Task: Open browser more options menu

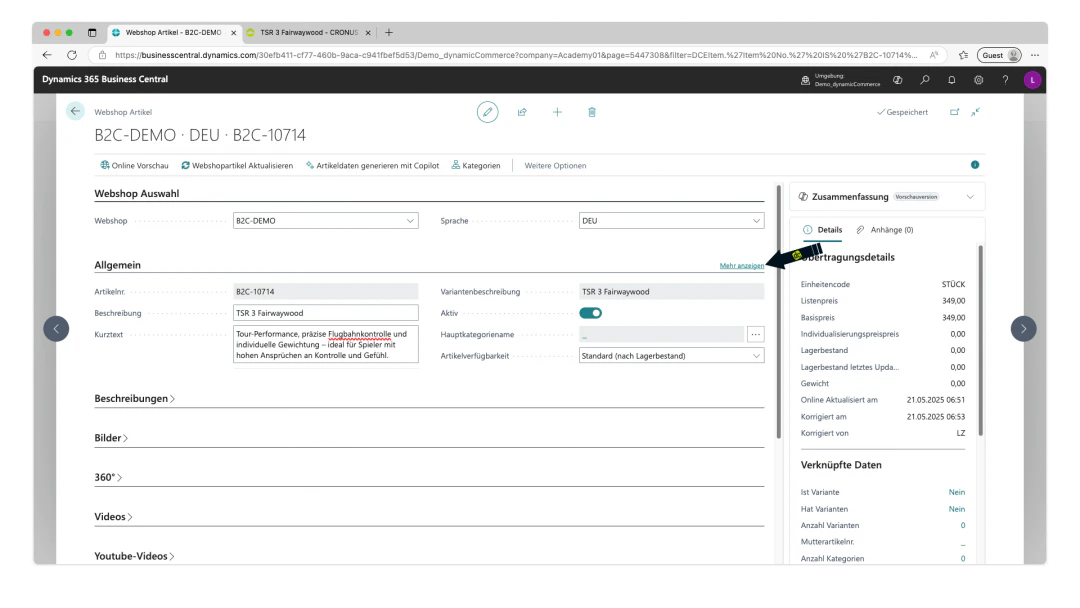Action: [x=1035, y=55]
